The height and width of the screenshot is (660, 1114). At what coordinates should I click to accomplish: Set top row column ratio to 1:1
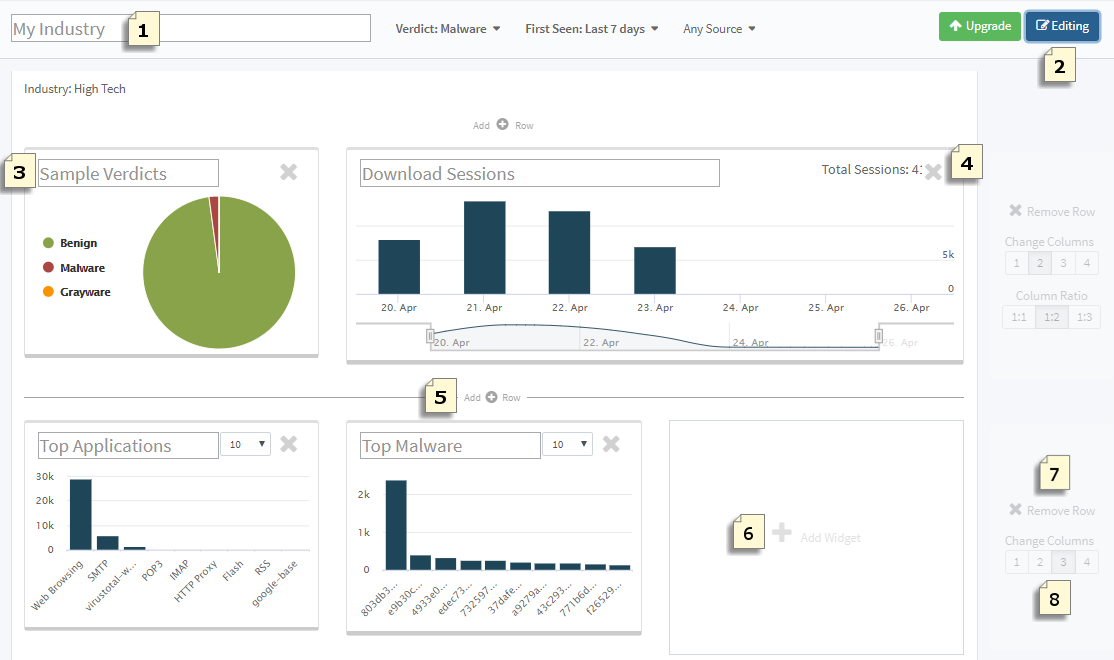pyautogui.click(x=1016, y=317)
